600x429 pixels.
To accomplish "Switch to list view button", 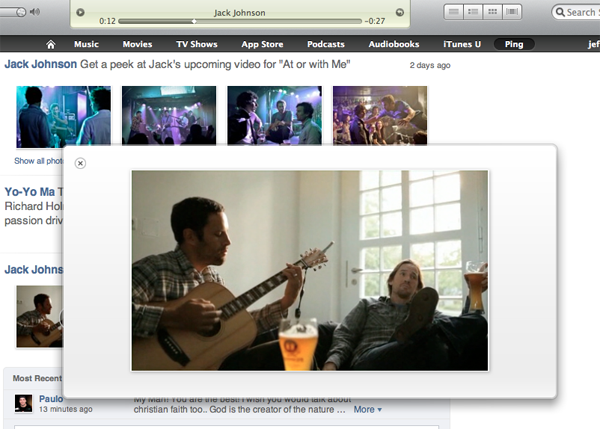I will click(x=453, y=12).
